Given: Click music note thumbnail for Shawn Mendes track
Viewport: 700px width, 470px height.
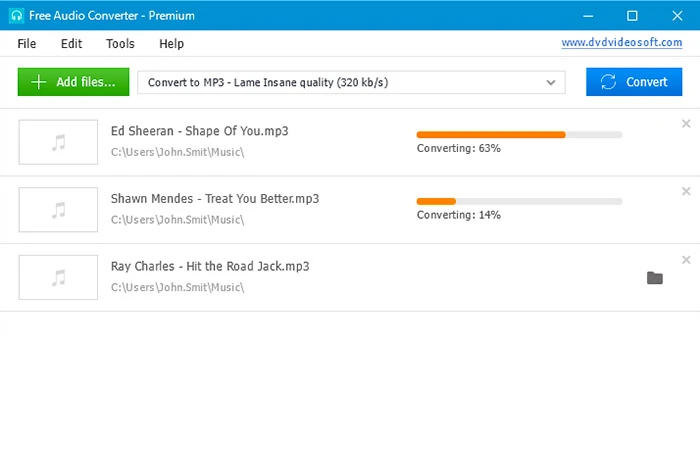Looking at the screenshot, I should click(58, 209).
